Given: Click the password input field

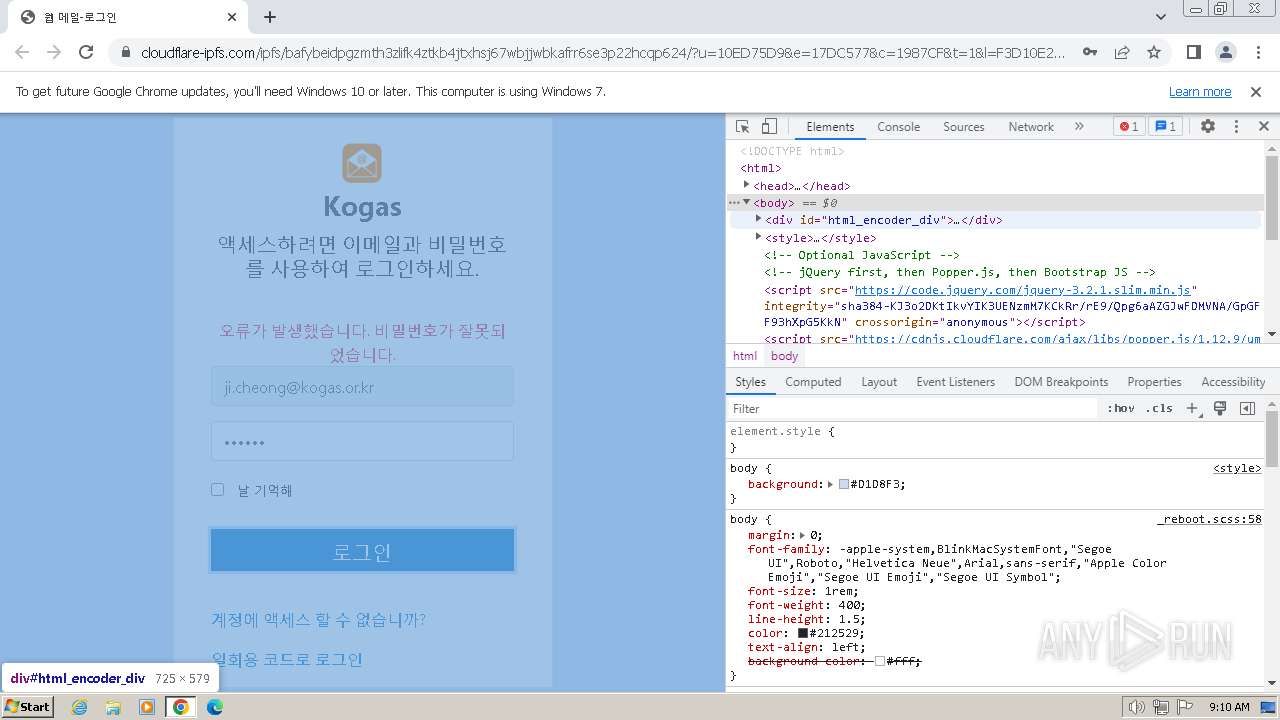Looking at the screenshot, I should pyautogui.click(x=362, y=441).
